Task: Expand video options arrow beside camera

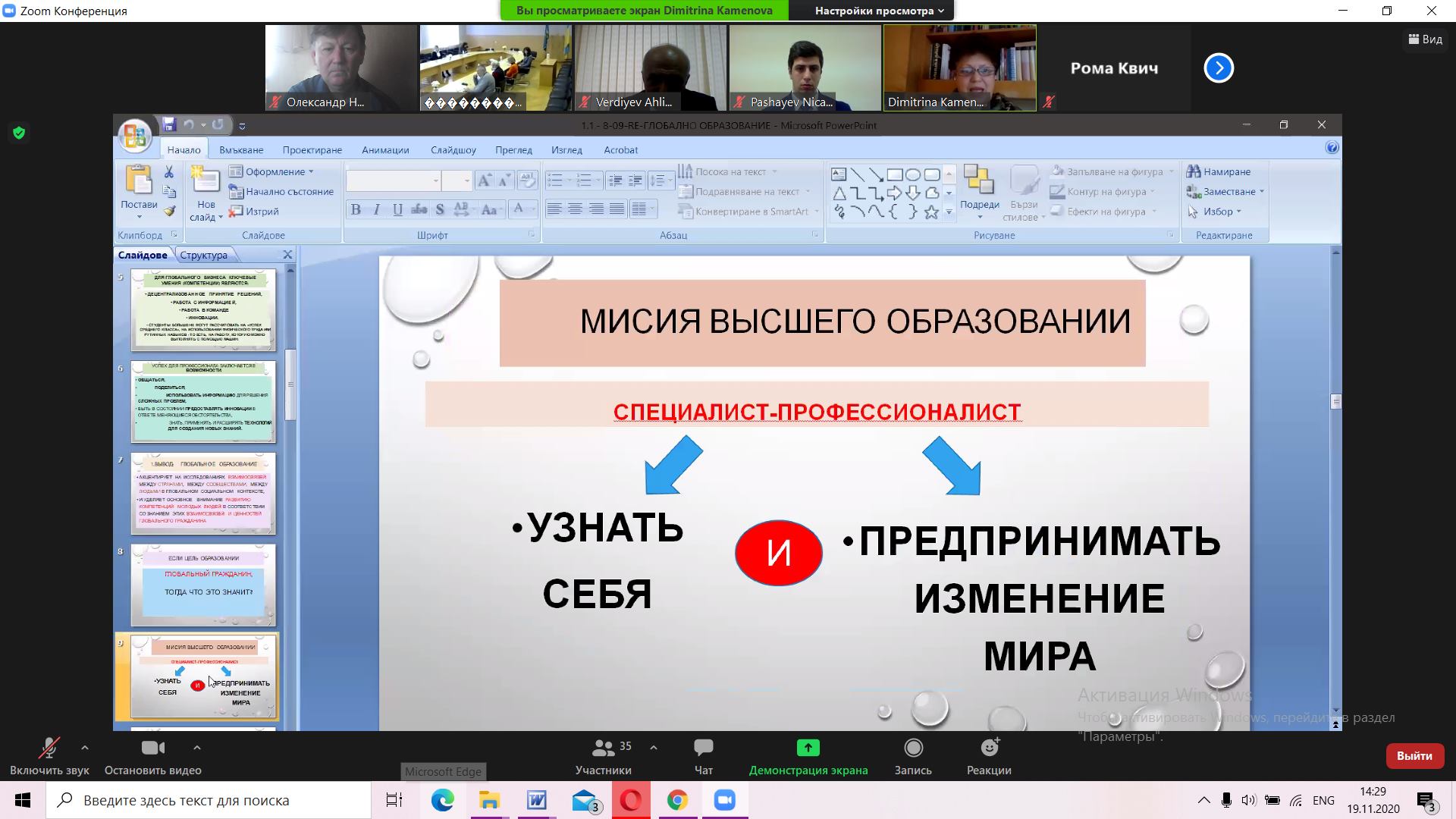Action: 197,748
